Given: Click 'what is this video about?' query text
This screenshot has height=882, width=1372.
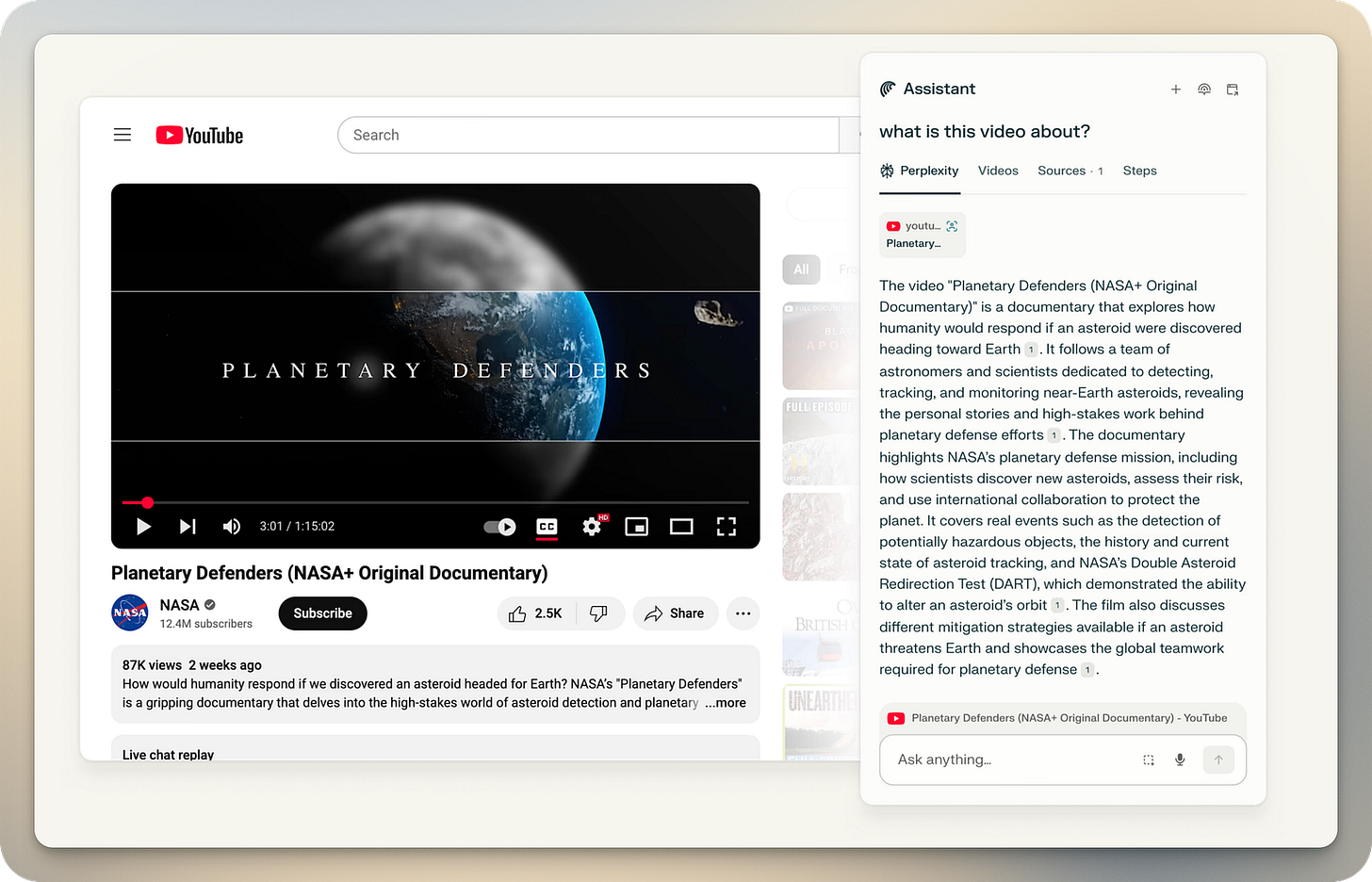Looking at the screenshot, I should (x=985, y=132).
